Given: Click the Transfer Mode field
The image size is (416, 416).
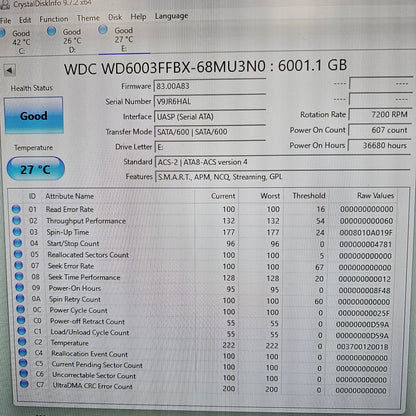Looking at the screenshot, I should point(209,132).
